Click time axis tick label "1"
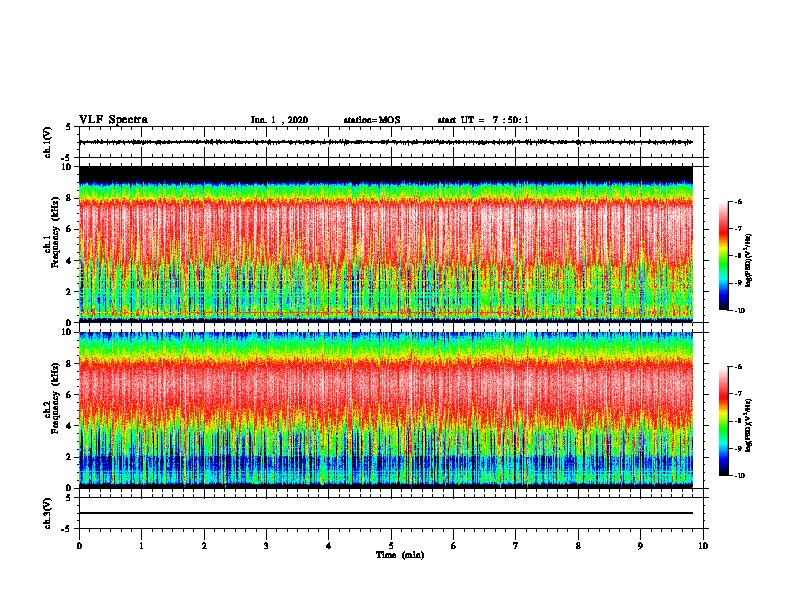Screen dimensions: 792x612 pyautogui.click(x=141, y=546)
